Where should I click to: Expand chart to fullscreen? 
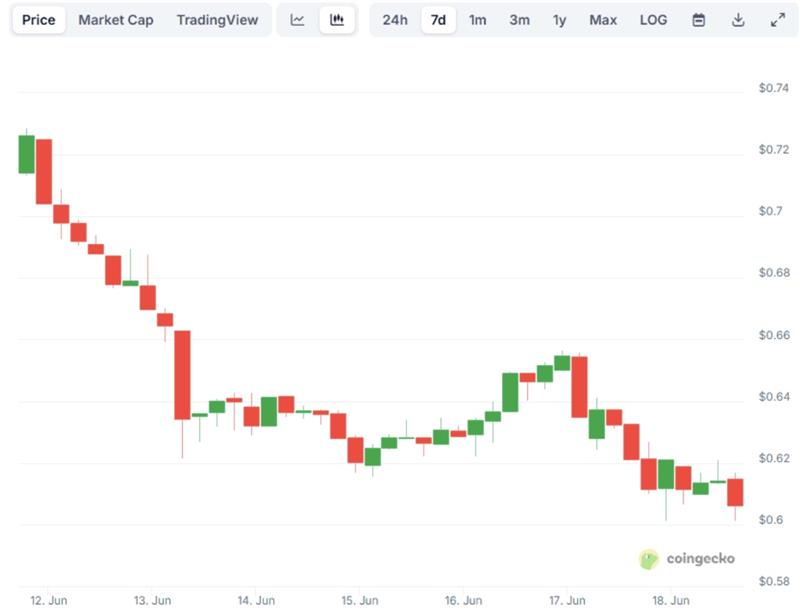coord(777,20)
